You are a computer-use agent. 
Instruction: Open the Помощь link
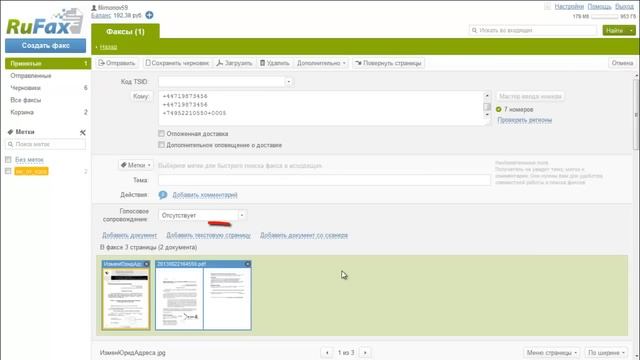[599, 7]
